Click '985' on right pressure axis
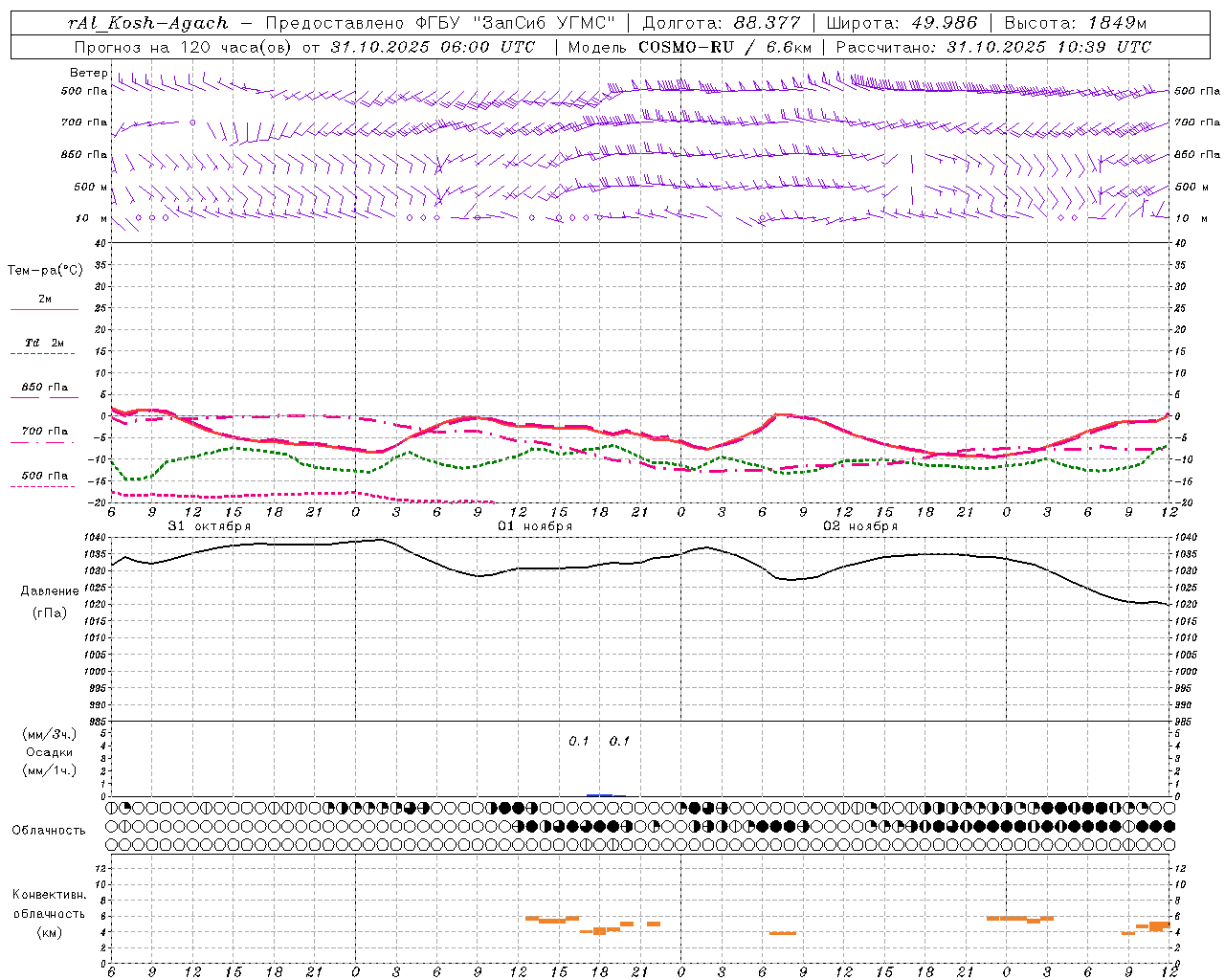The image size is (1225, 980). [1184, 723]
